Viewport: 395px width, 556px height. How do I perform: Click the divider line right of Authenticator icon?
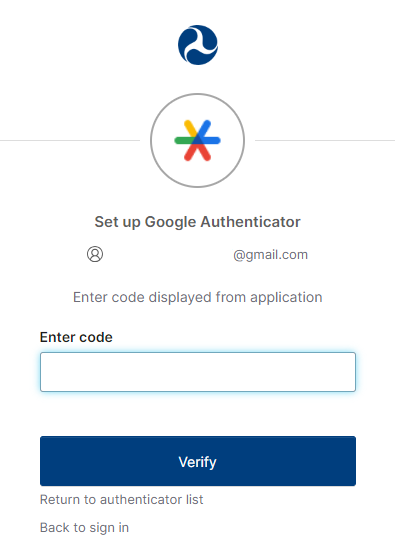[x=325, y=140]
